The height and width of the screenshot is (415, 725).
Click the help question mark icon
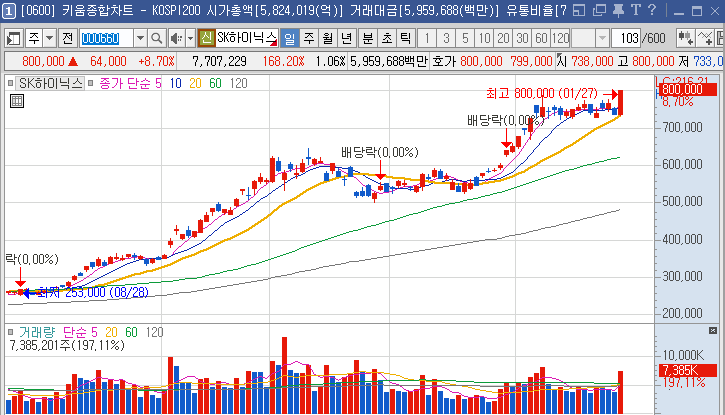point(651,11)
